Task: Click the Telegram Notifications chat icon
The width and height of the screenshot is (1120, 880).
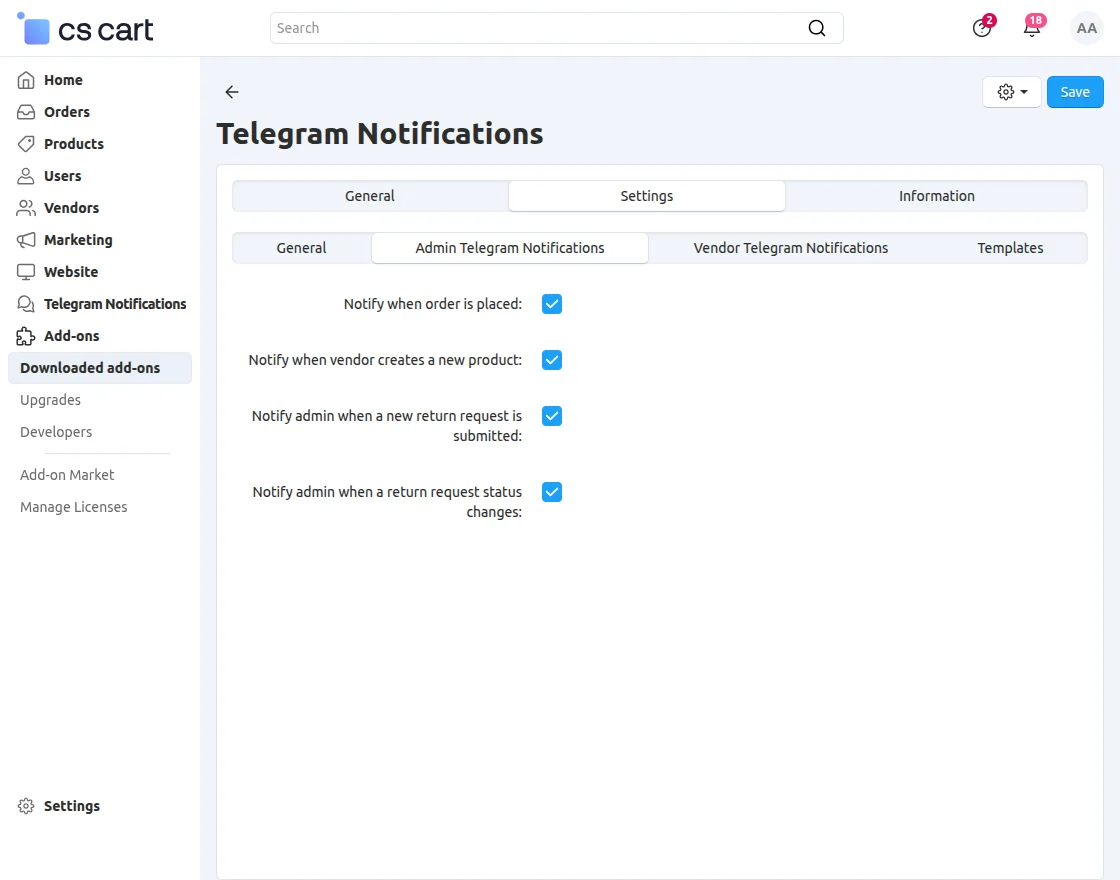Action: [x=26, y=304]
